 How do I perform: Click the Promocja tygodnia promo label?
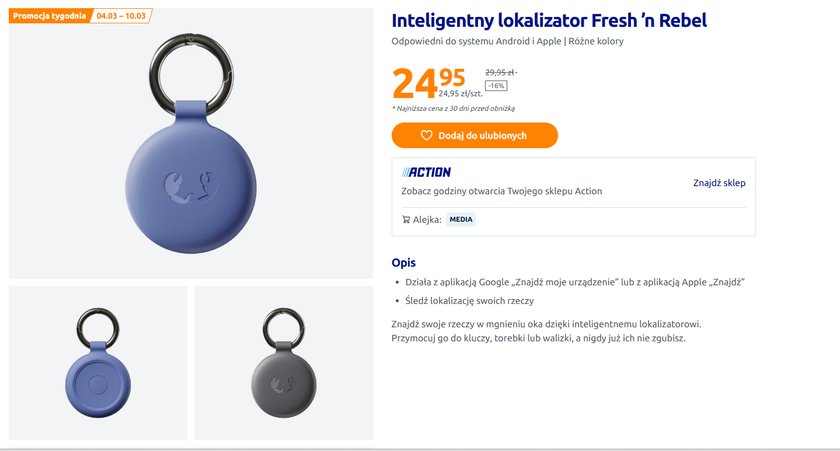tap(49, 16)
